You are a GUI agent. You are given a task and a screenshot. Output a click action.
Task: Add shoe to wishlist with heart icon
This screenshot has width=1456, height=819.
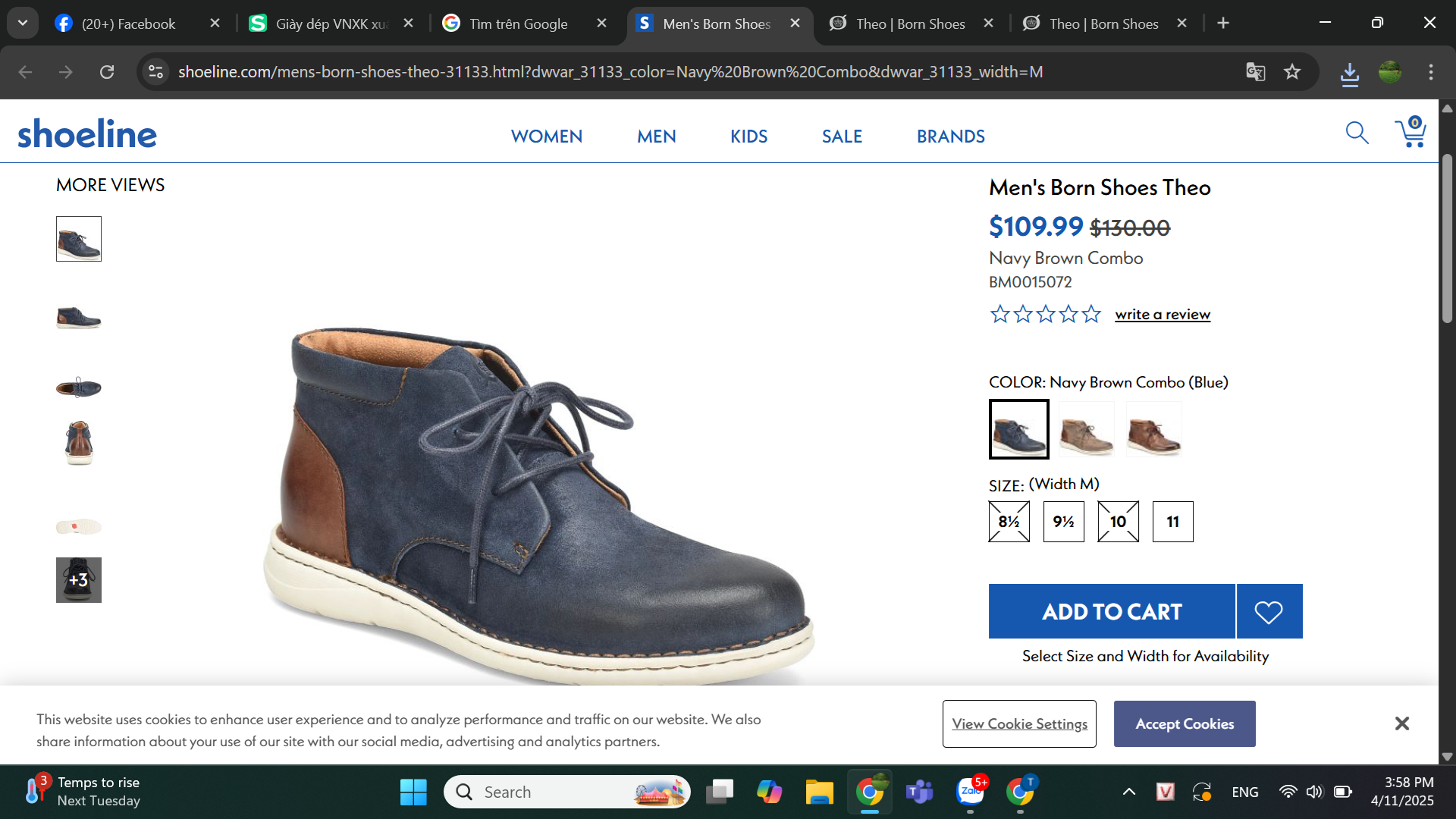[1269, 611]
